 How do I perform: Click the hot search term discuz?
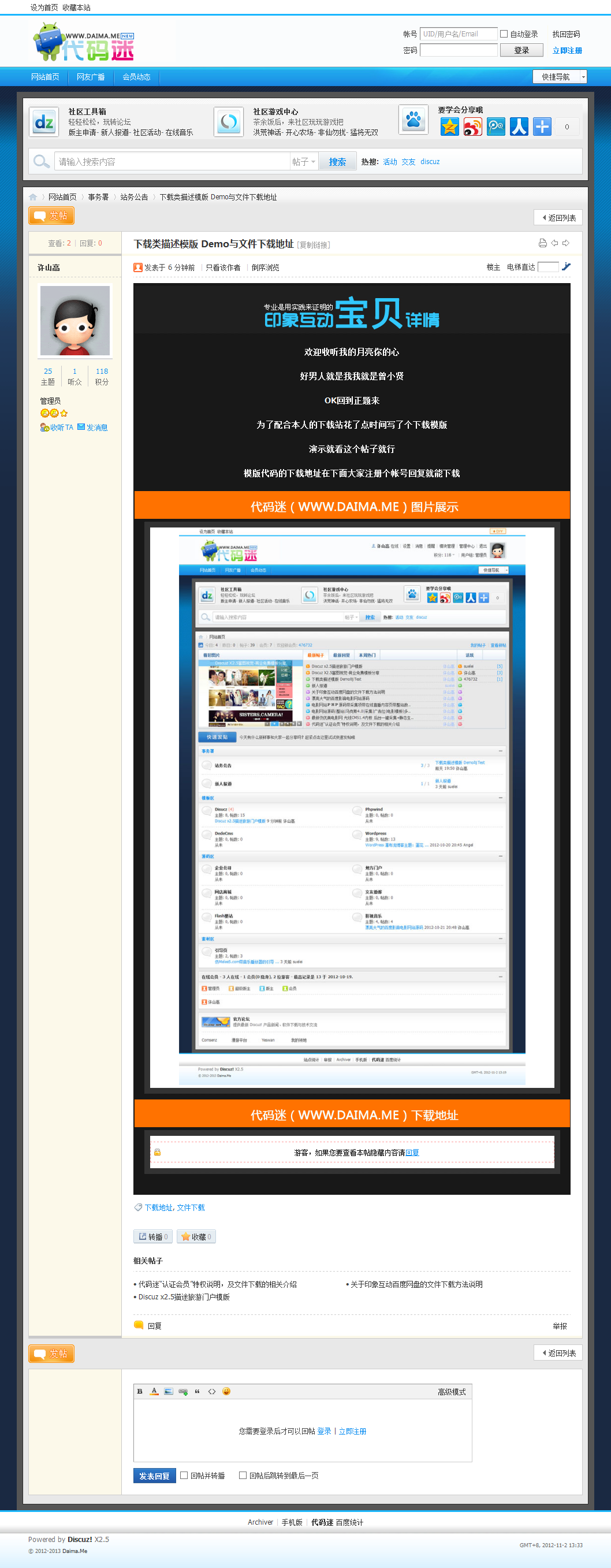point(430,161)
